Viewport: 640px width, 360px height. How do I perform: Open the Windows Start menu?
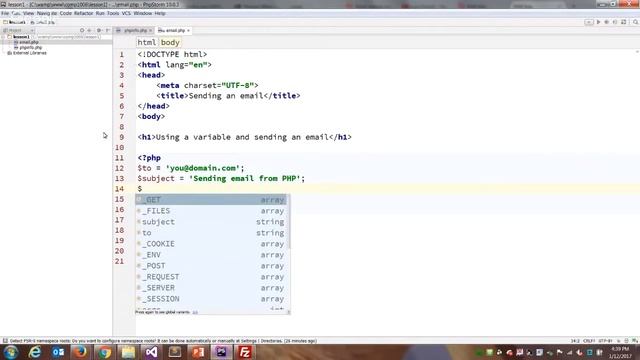(11, 352)
